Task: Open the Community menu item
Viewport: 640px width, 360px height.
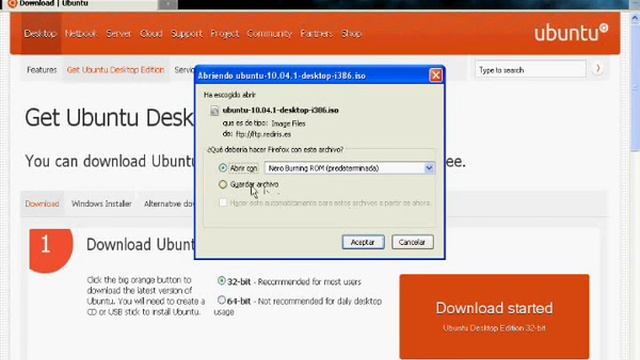Action: (x=269, y=34)
